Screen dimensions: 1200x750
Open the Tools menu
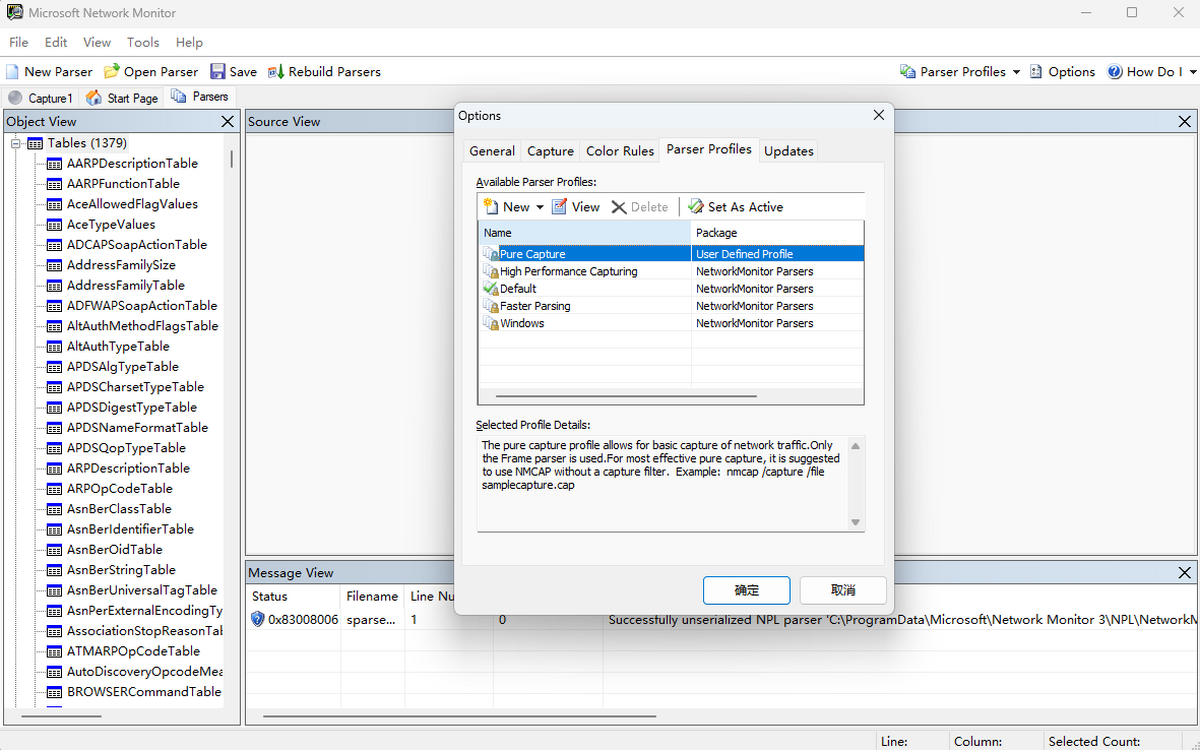point(143,42)
